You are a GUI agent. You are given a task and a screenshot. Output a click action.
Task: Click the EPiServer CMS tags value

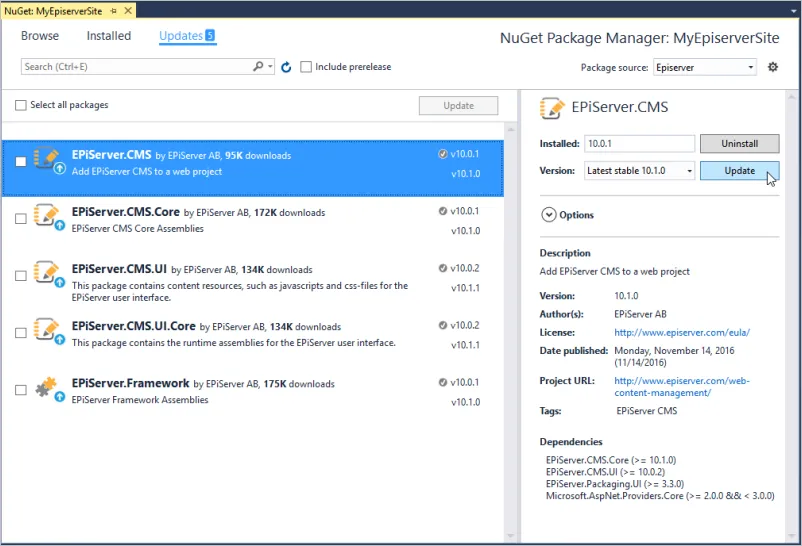tap(647, 411)
